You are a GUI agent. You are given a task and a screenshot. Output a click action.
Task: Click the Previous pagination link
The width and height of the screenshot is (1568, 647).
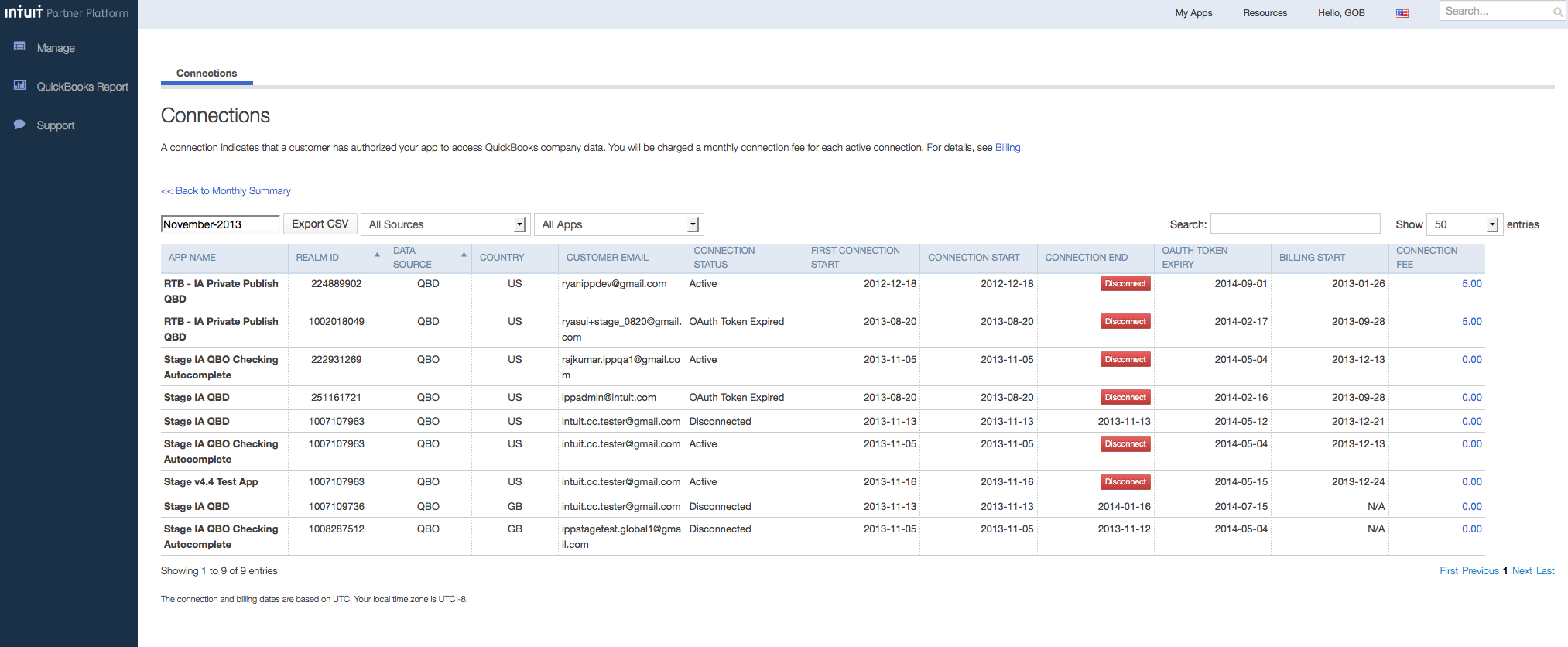tap(1481, 571)
